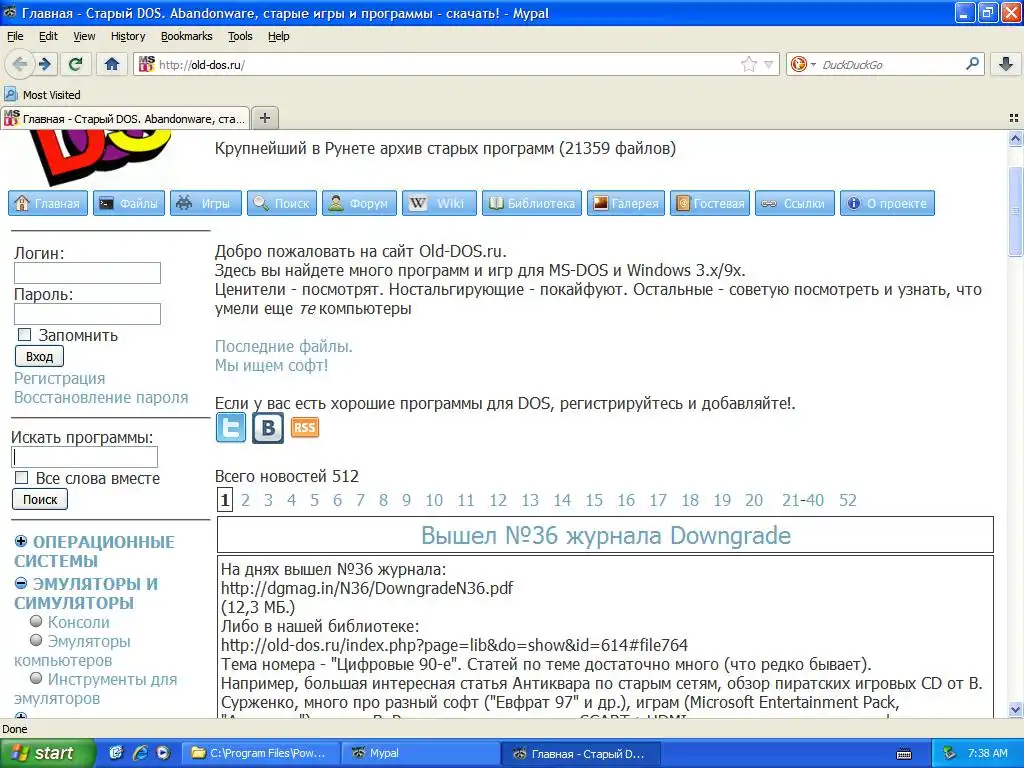Reload the page with the refresh icon
1024x768 pixels.
pos(76,64)
